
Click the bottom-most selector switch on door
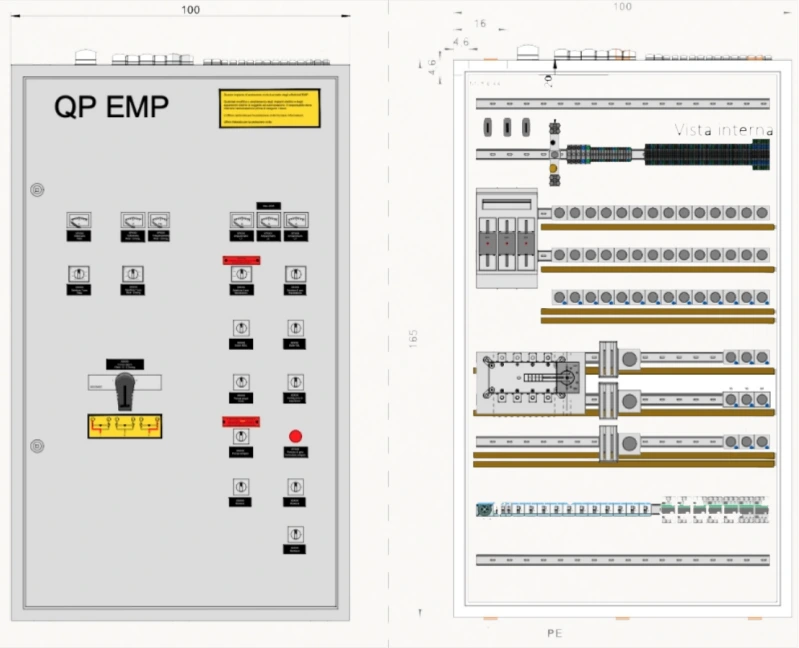[x=296, y=534]
